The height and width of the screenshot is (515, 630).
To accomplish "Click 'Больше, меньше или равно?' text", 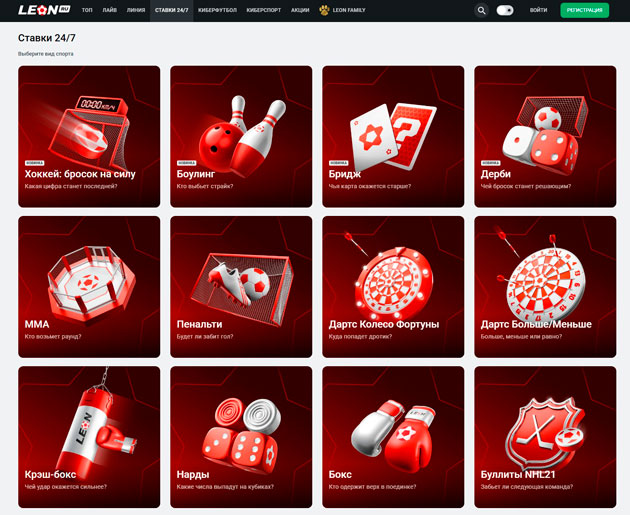I will [x=522, y=337].
